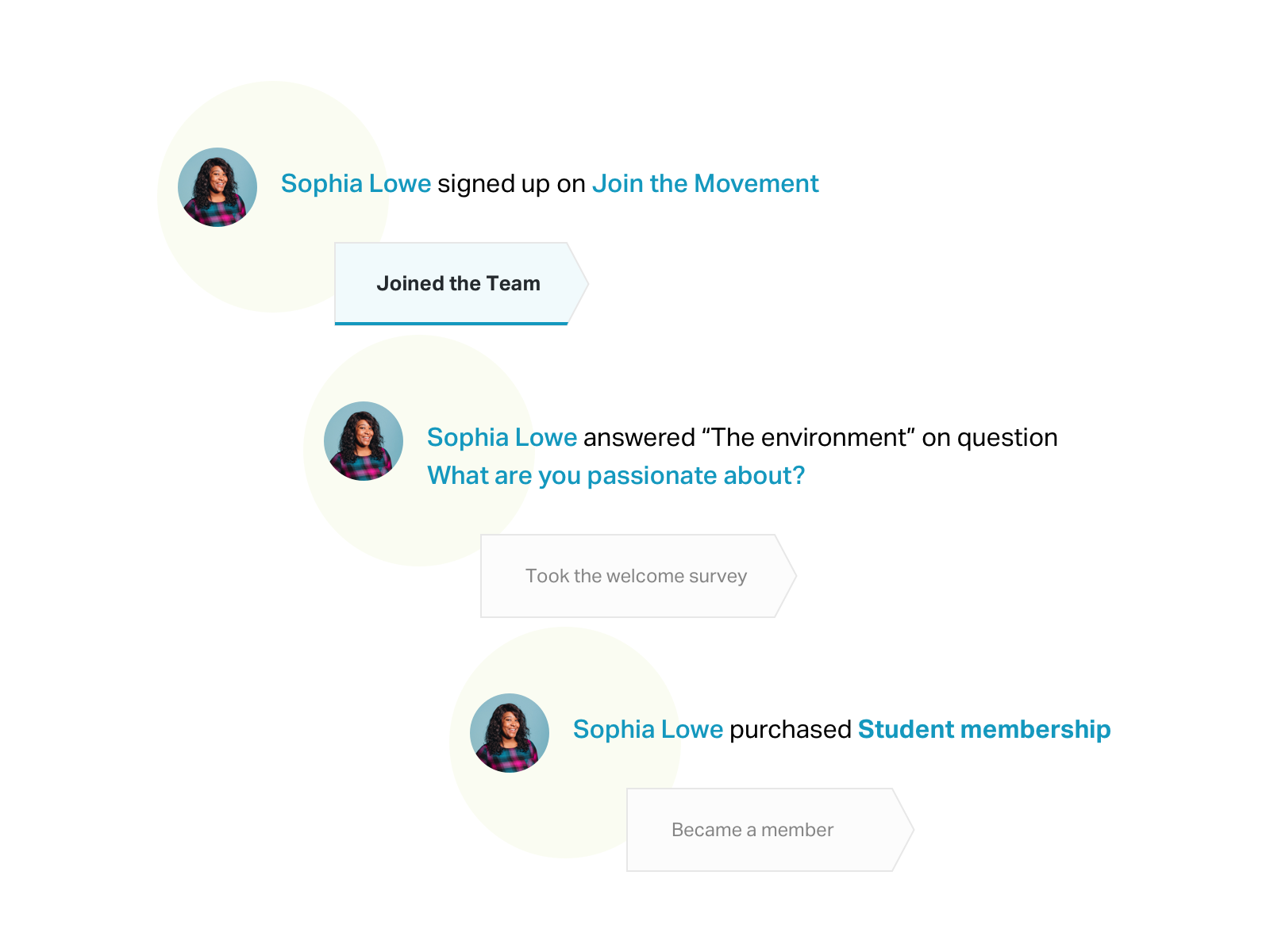The width and height of the screenshot is (1270, 952).
Task: Open the What are you passionate about? question
Action: click(616, 475)
